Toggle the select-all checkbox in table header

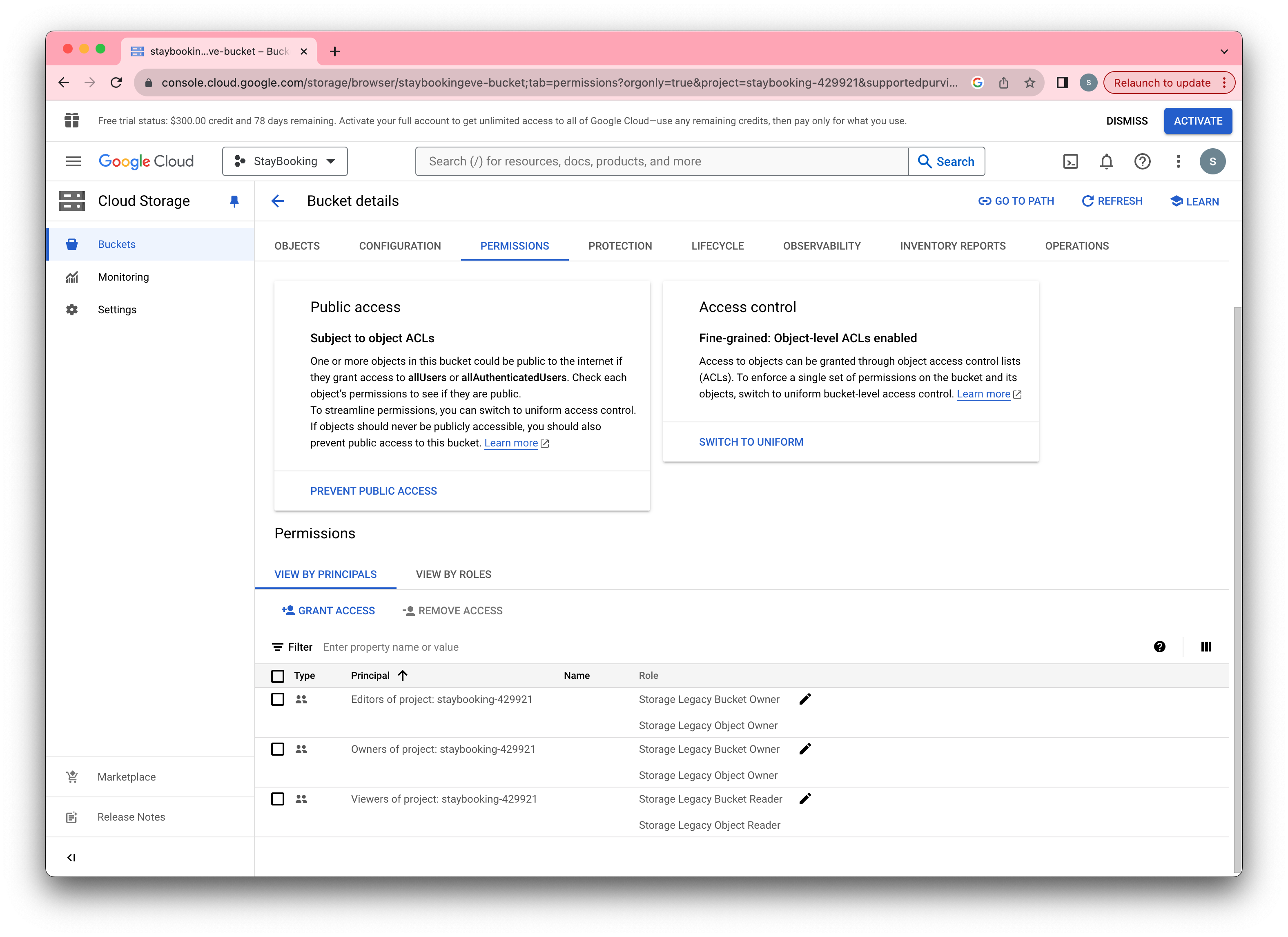(278, 676)
